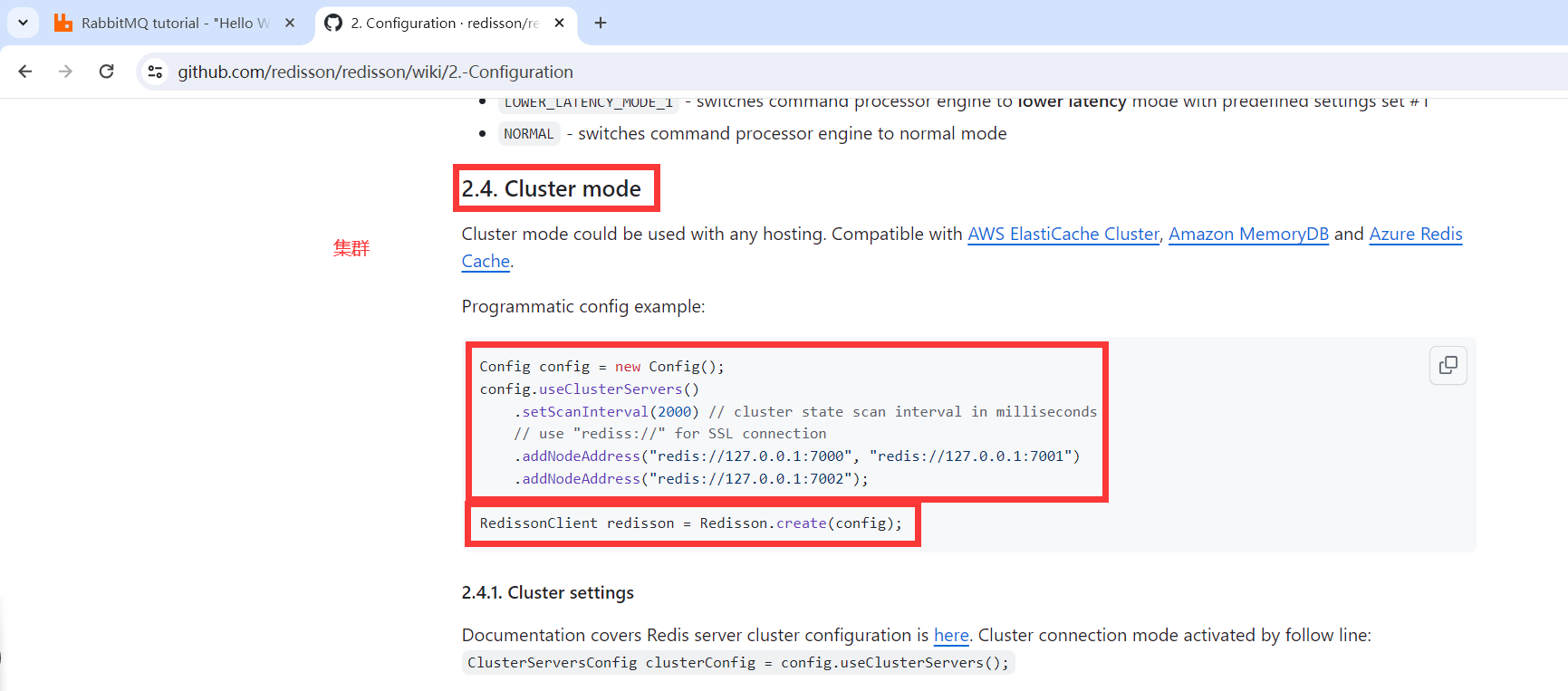Click 'config.useClusterServers()' code line
1568x691 pixels.
(x=590, y=389)
